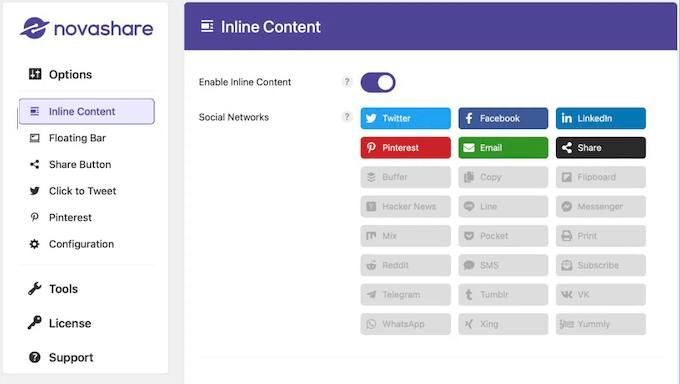Click the Inline Content header icon
The image size is (680, 384).
pyautogui.click(x=207, y=26)
